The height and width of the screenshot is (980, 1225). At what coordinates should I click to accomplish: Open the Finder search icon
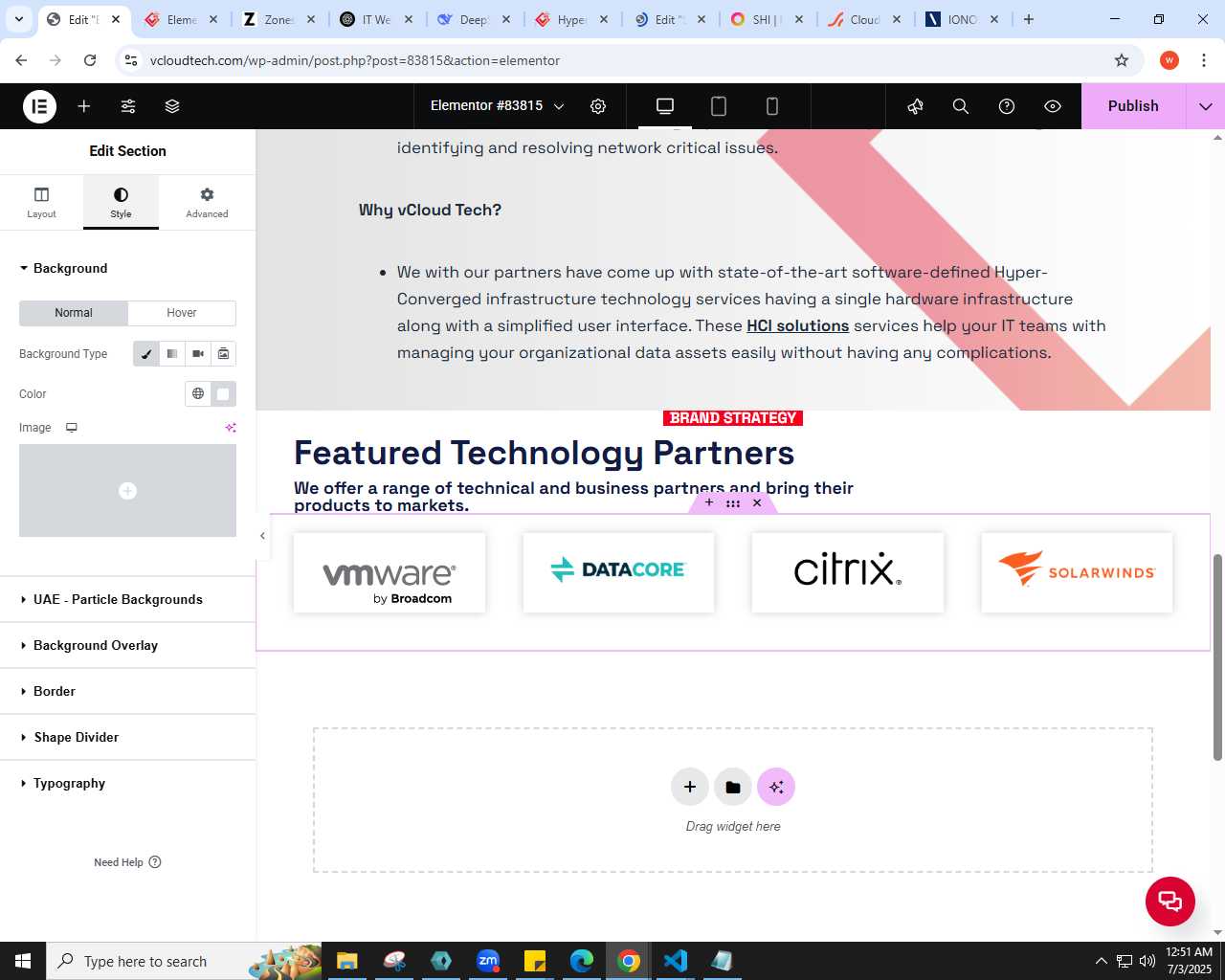pos(961,106)
